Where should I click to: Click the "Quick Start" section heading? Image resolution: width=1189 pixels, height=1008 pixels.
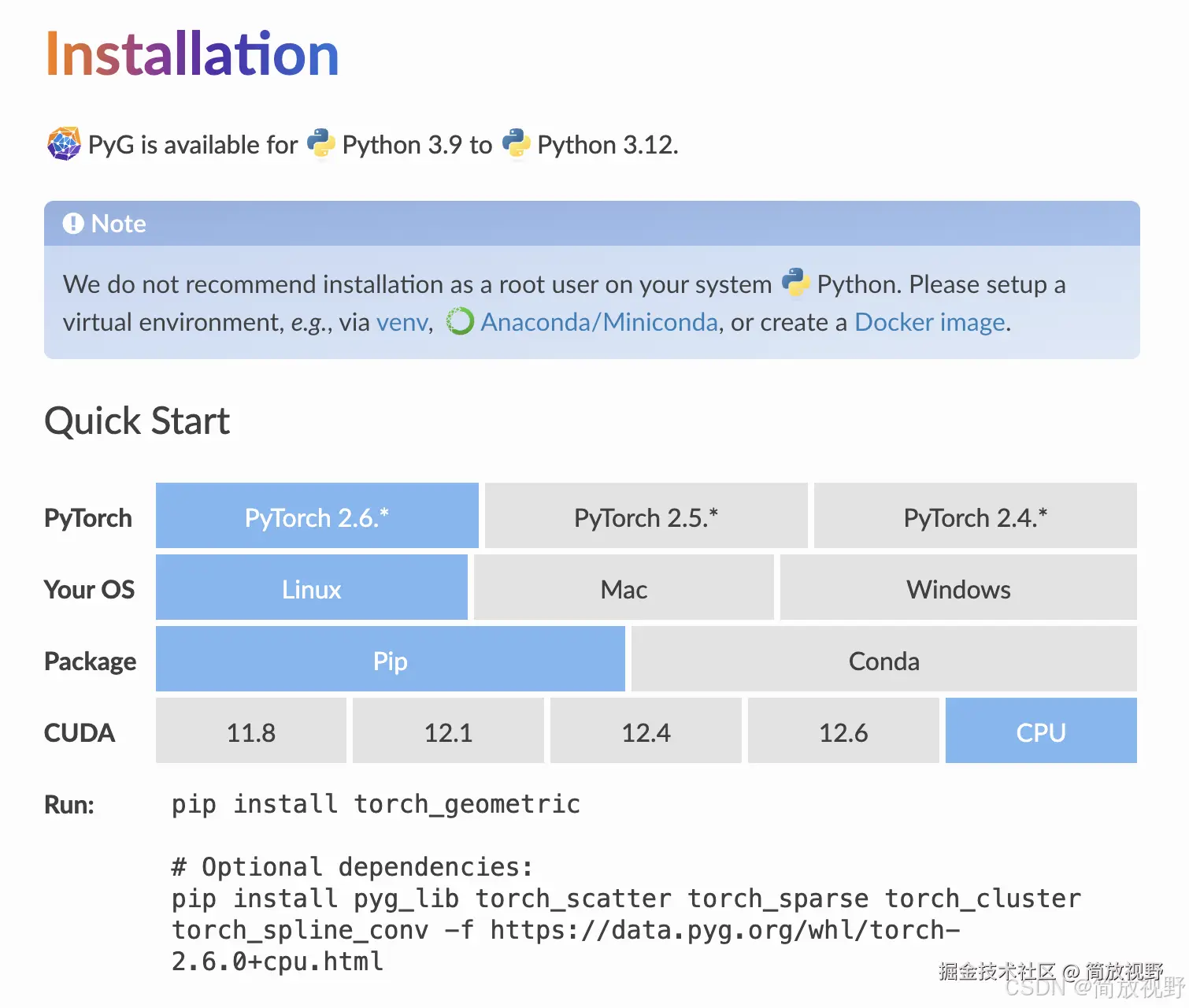click(137, 421)
